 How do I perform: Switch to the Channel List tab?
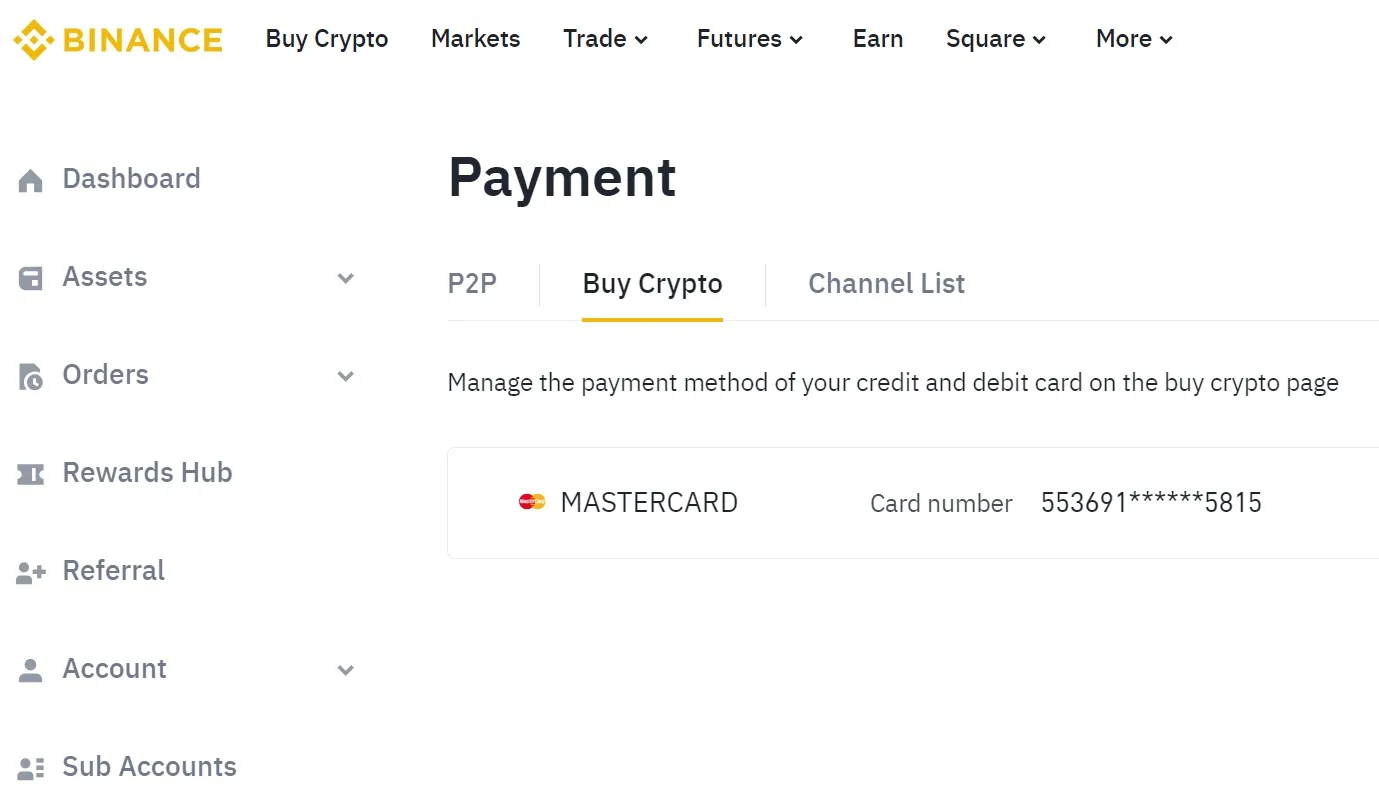(x=886, y=284)
